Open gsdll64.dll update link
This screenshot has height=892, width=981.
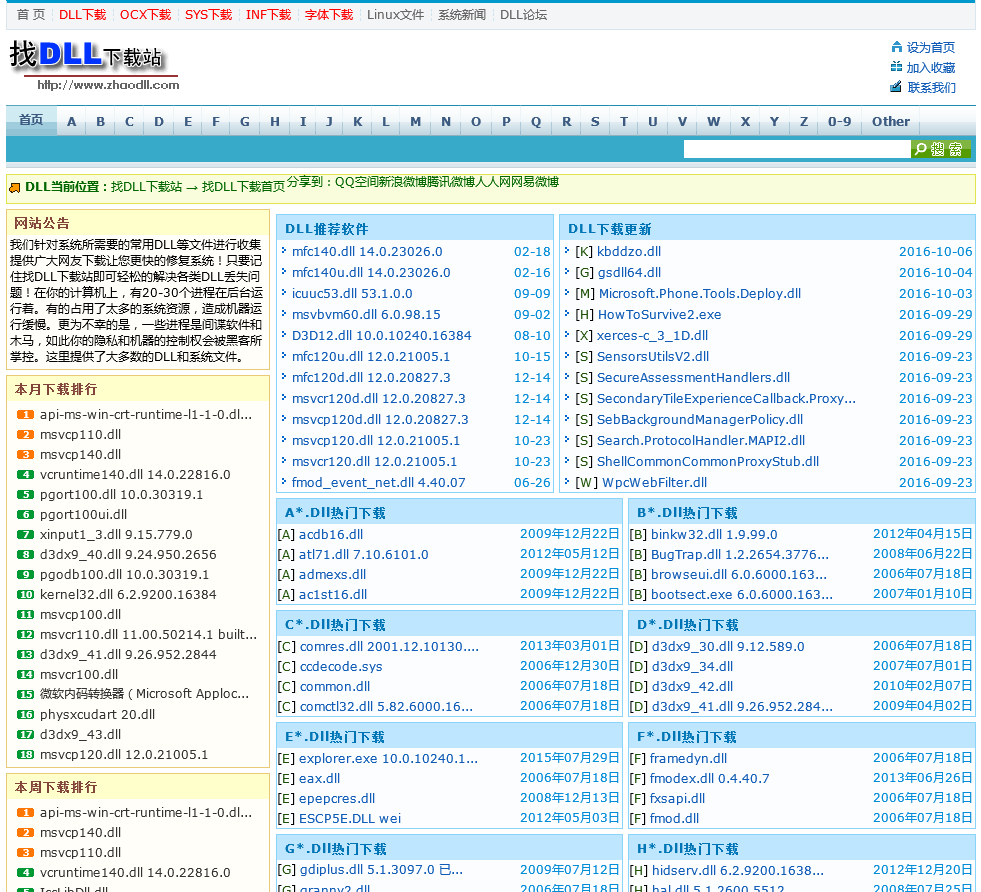(629, 272)
